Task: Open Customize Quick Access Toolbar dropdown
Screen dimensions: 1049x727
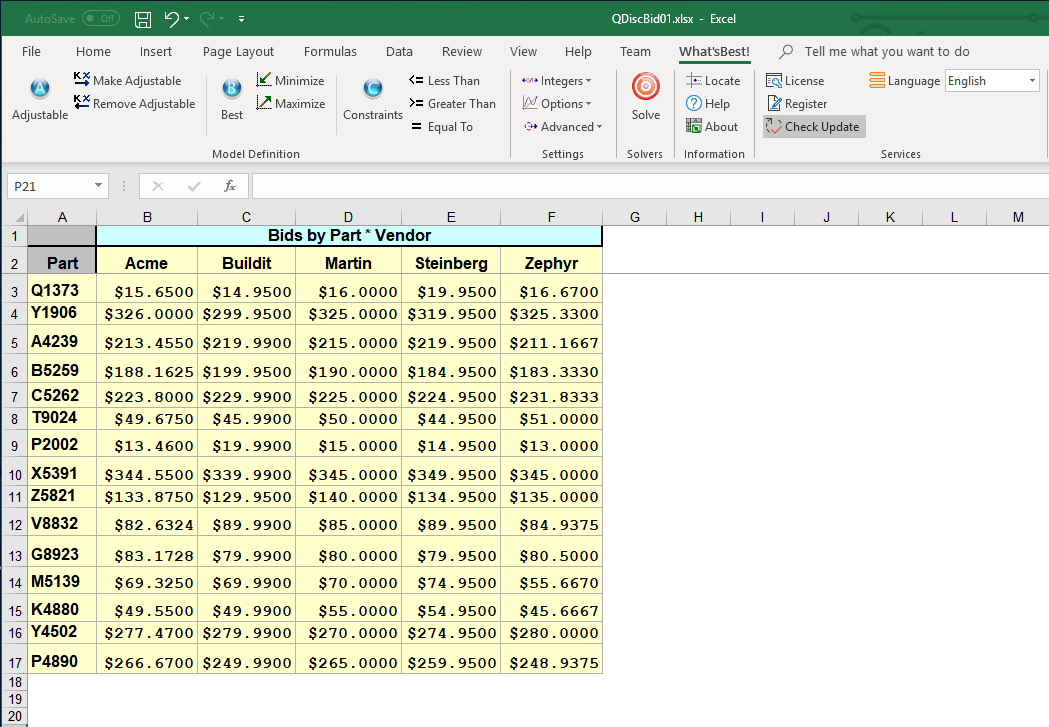Action: click(242, 19)
